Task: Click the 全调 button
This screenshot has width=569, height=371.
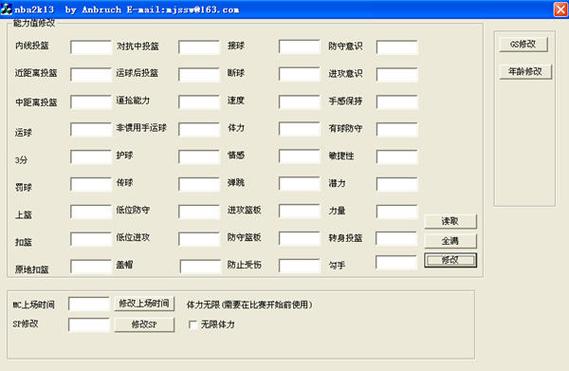Action: (x=450, y=241)
